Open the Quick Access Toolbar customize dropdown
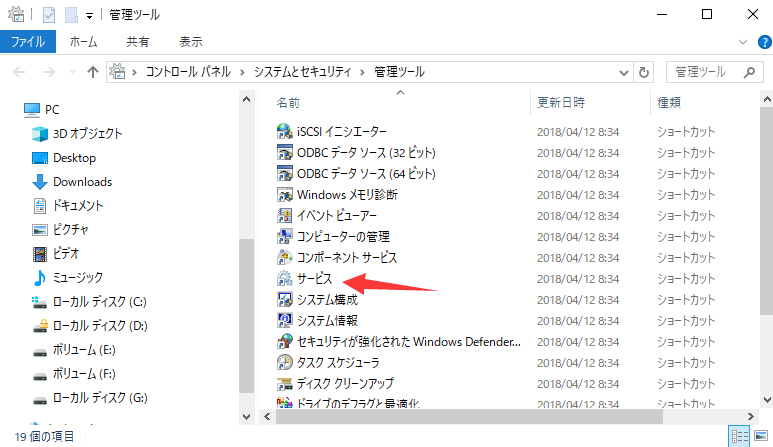773x447 pixels. pyautogui.click(x=89, y=16)
